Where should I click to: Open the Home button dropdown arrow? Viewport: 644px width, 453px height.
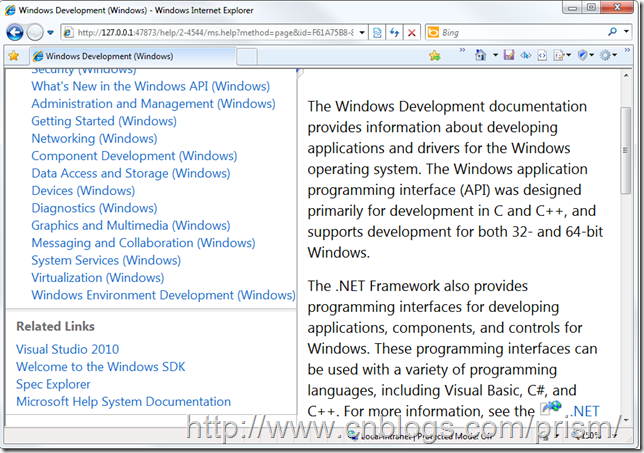pyautogui.click(x=495, y=55)
